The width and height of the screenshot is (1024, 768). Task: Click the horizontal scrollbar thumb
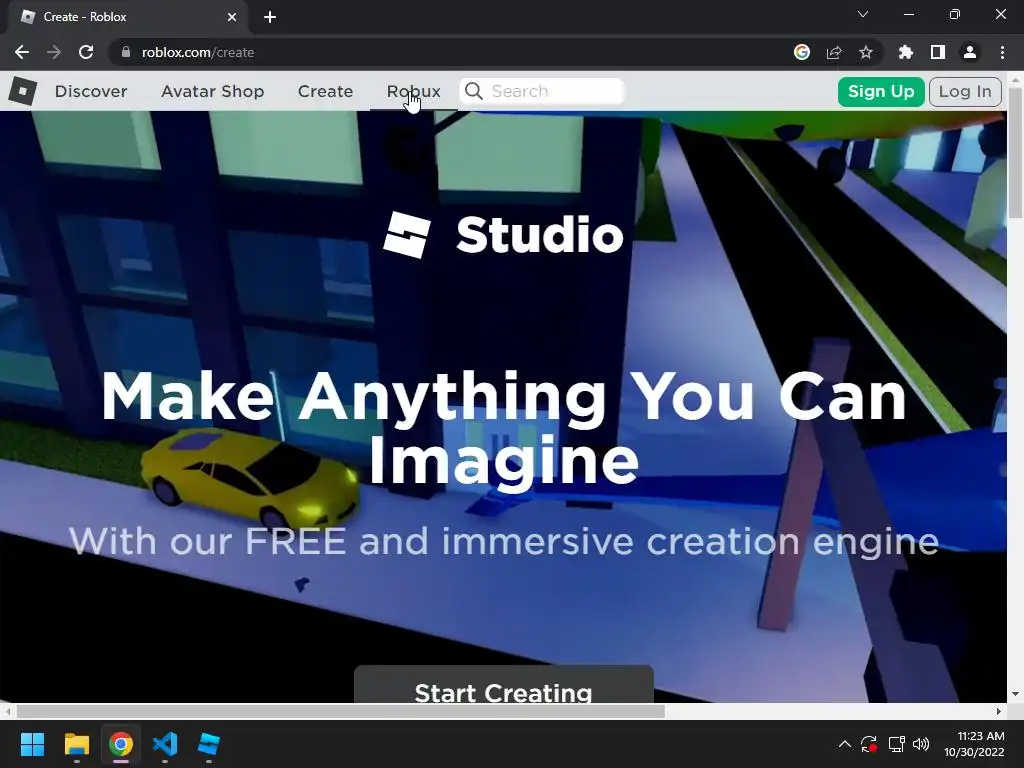(340, 711)
